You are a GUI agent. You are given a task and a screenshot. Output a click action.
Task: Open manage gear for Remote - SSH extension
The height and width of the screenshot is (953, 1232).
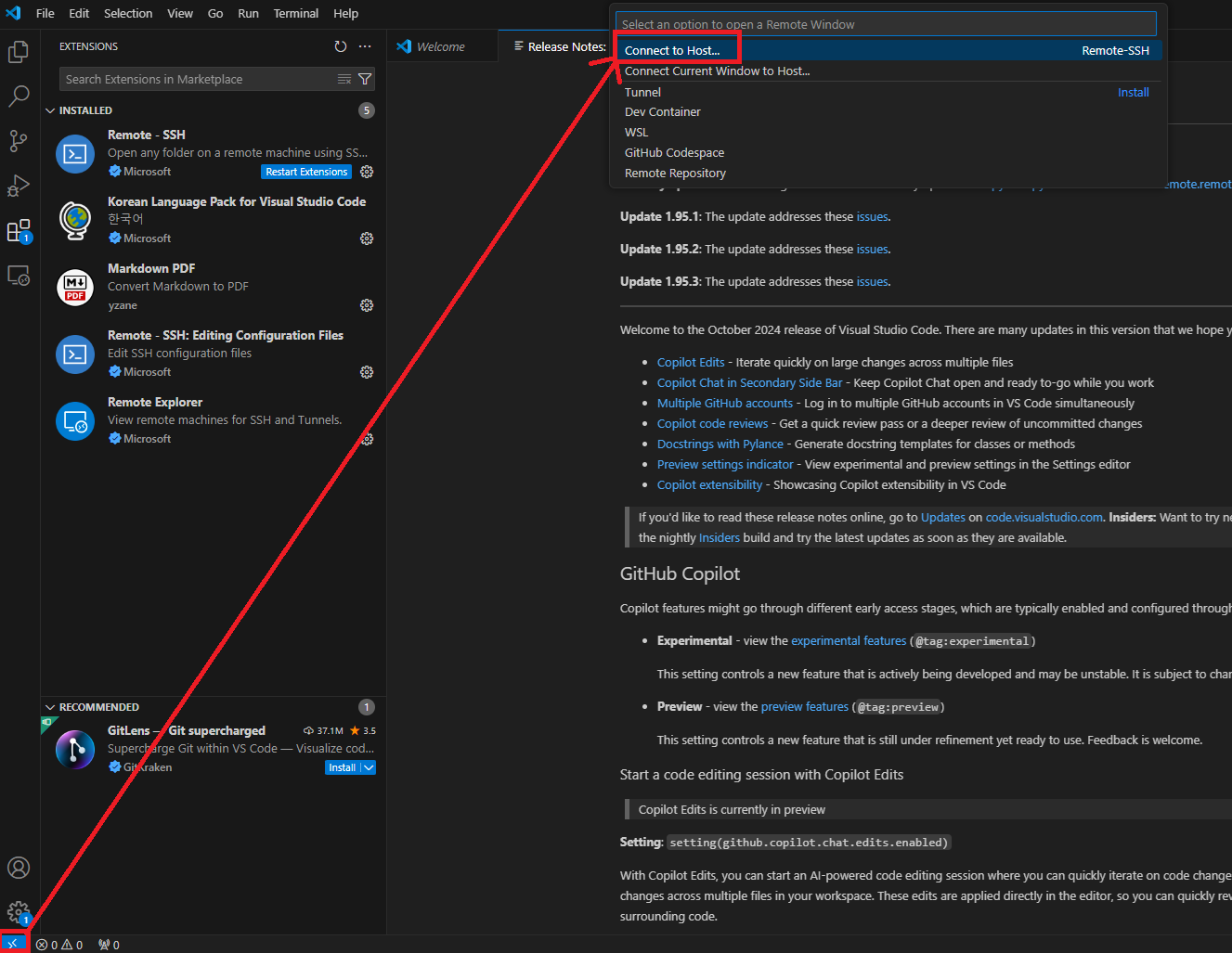click(x=367, y=172)
